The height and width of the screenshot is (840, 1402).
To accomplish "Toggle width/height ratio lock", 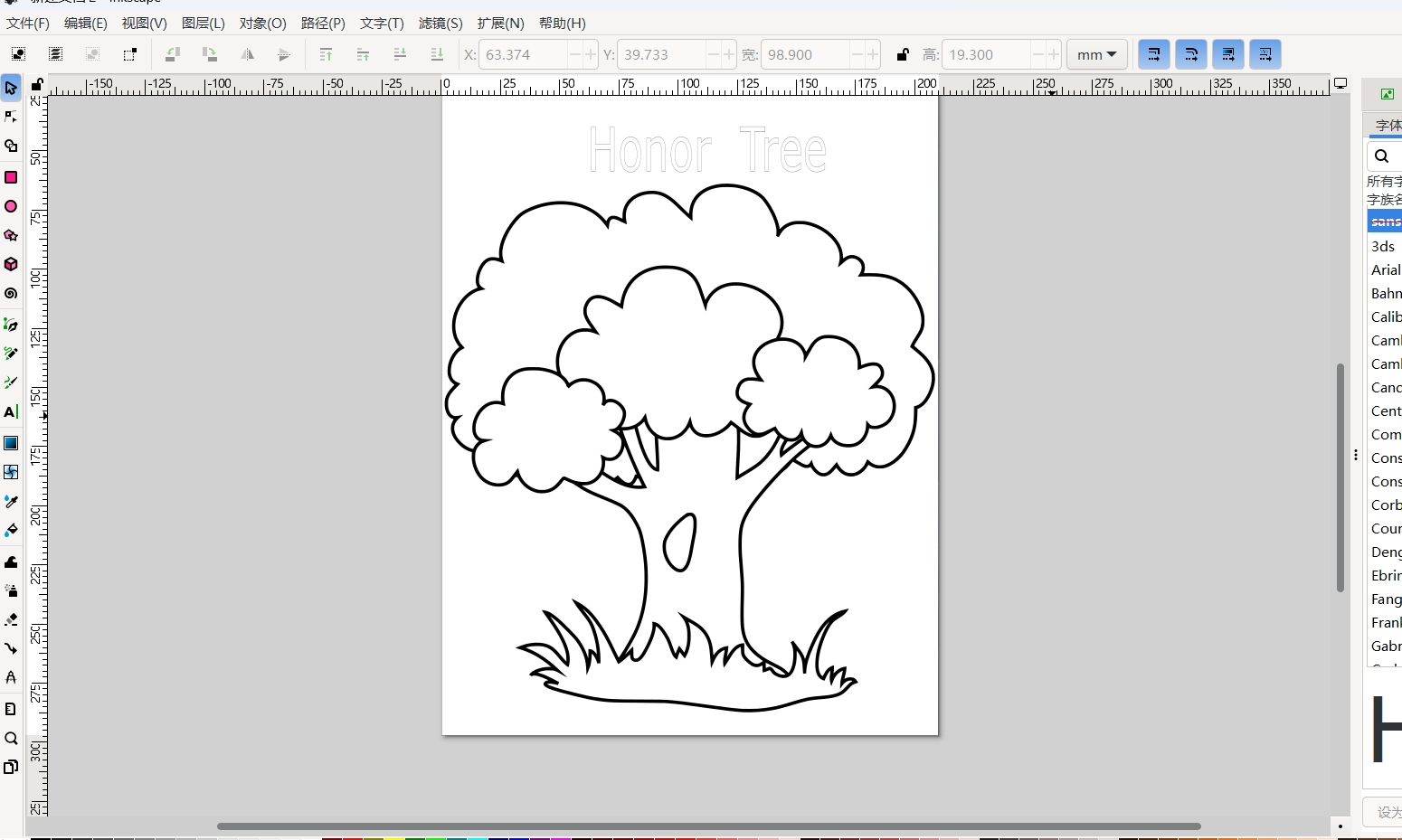I will (x=902, y=54).
